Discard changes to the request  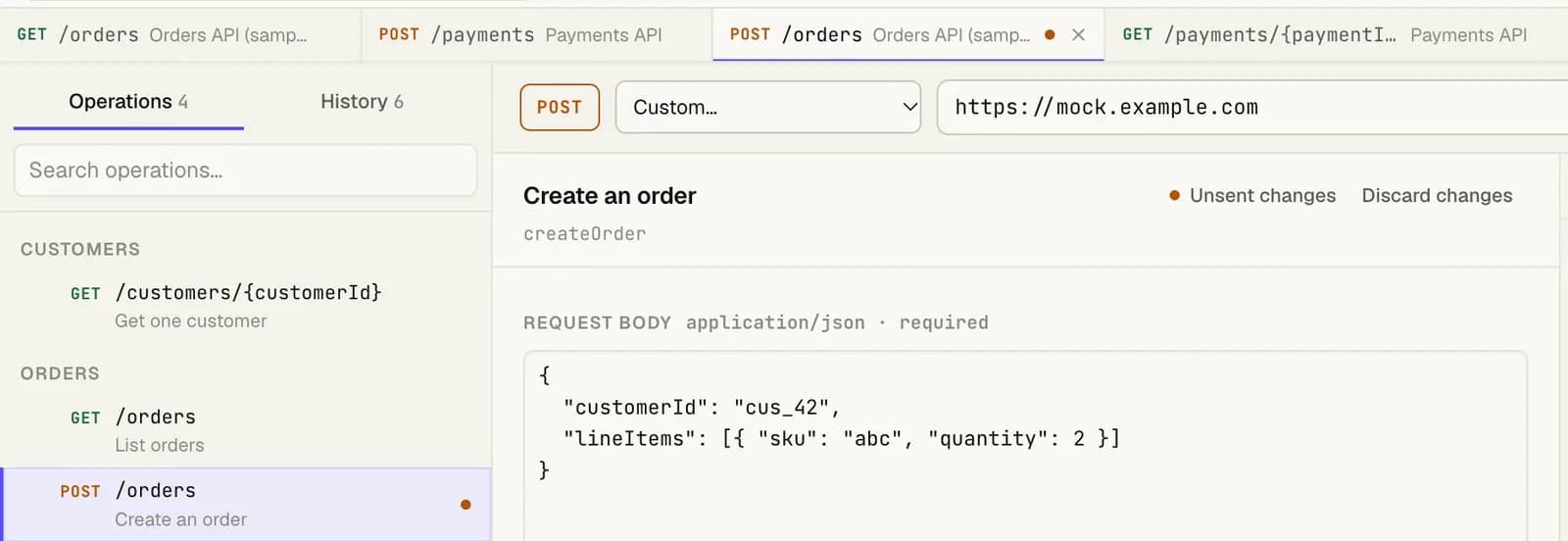[x=1437, y=196]
